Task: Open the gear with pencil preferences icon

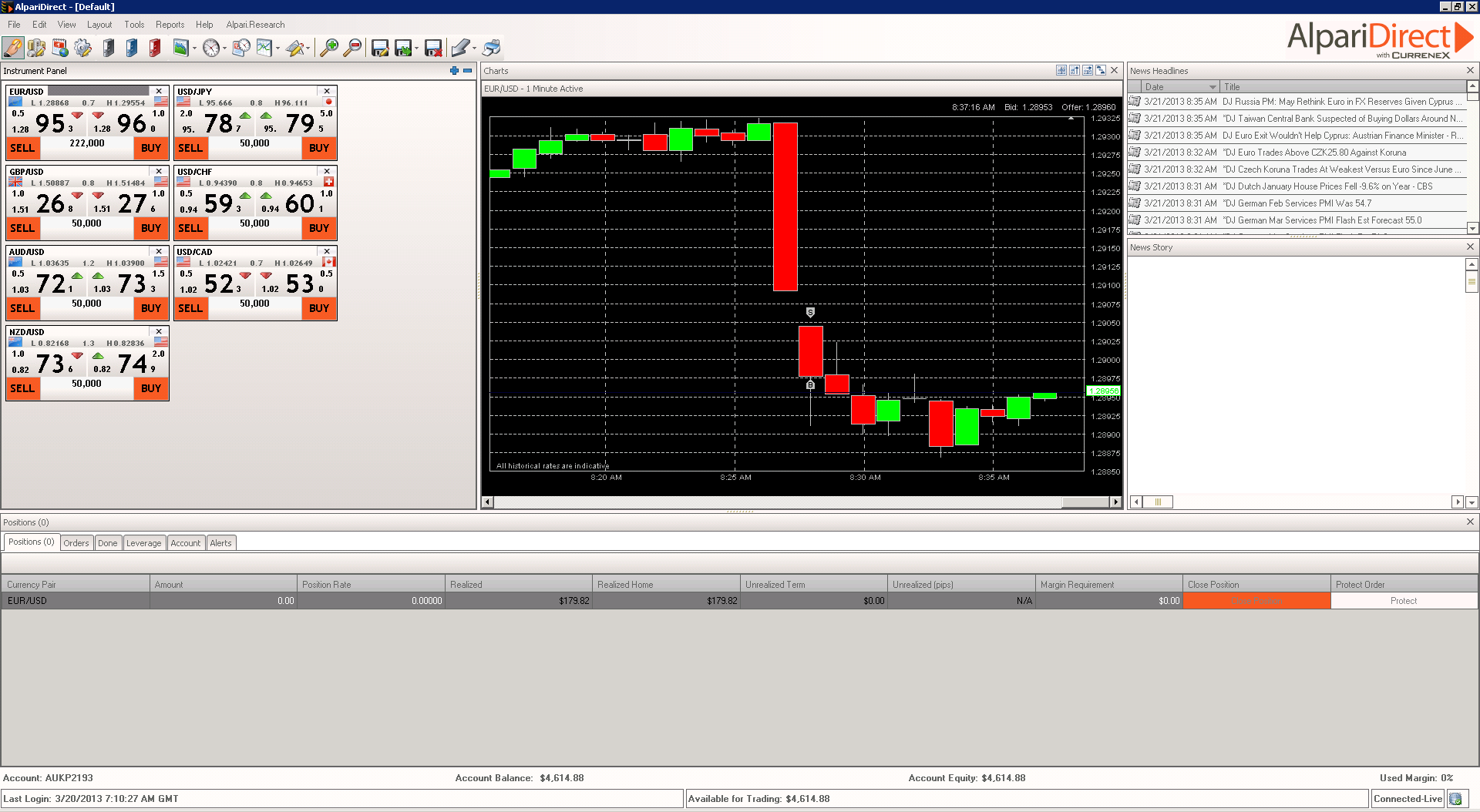Action: point(82,48)
